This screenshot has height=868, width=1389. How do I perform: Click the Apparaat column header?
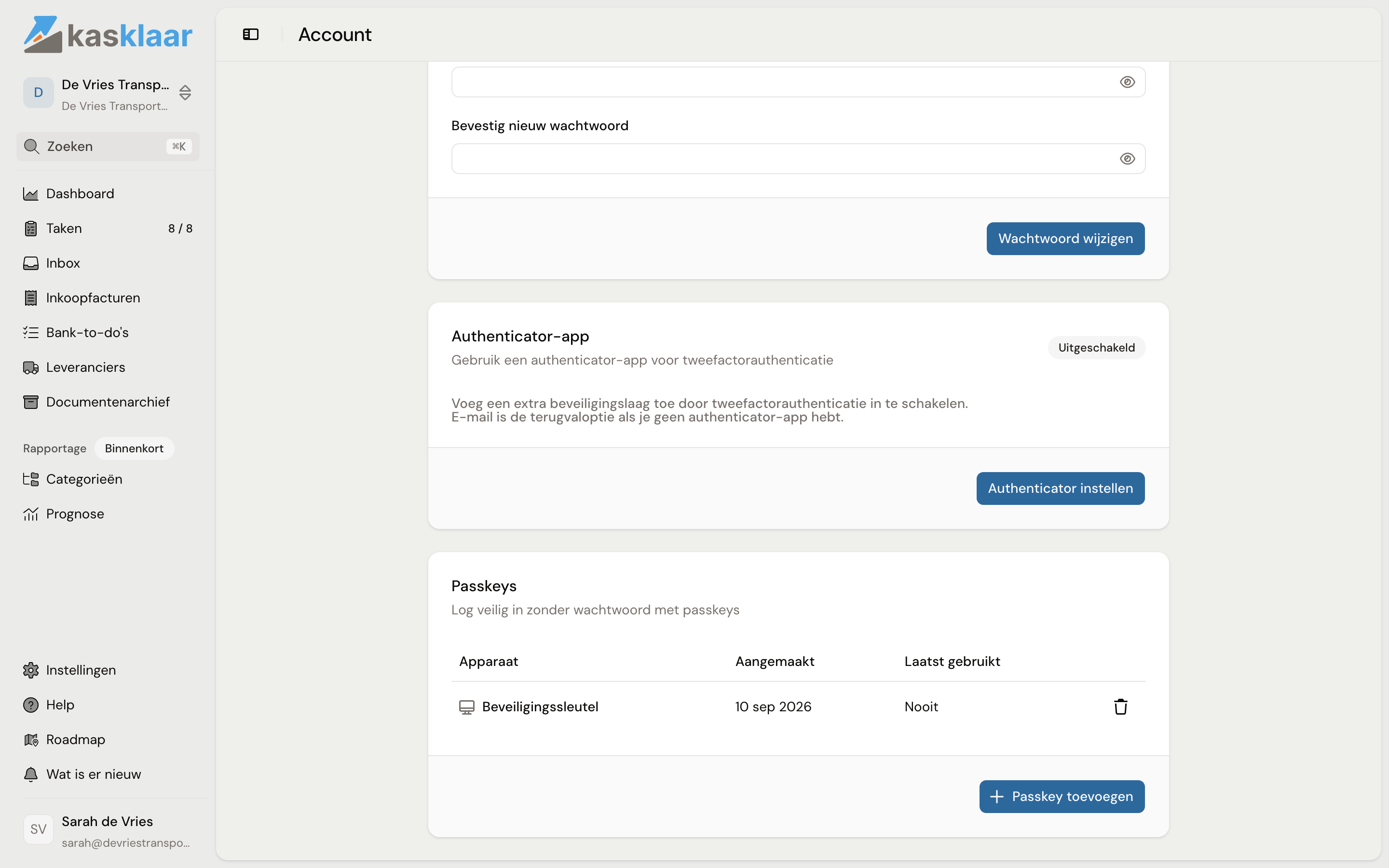coord(489,661)
